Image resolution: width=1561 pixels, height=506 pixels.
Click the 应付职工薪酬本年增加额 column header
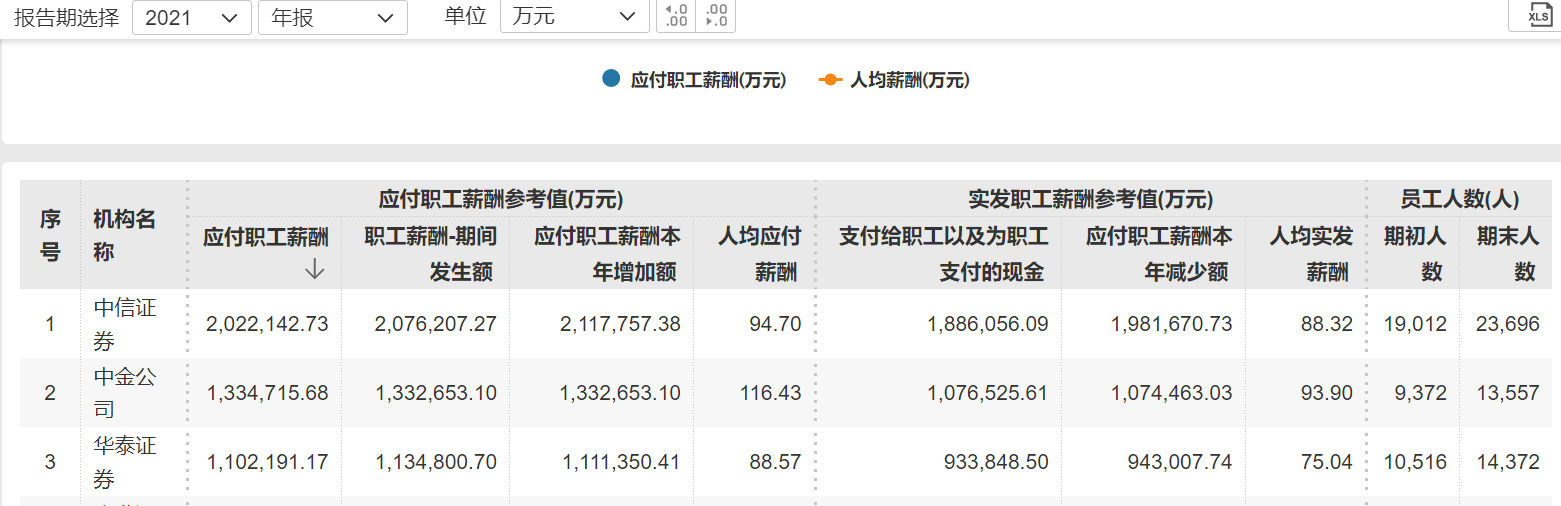coord(604,254)
